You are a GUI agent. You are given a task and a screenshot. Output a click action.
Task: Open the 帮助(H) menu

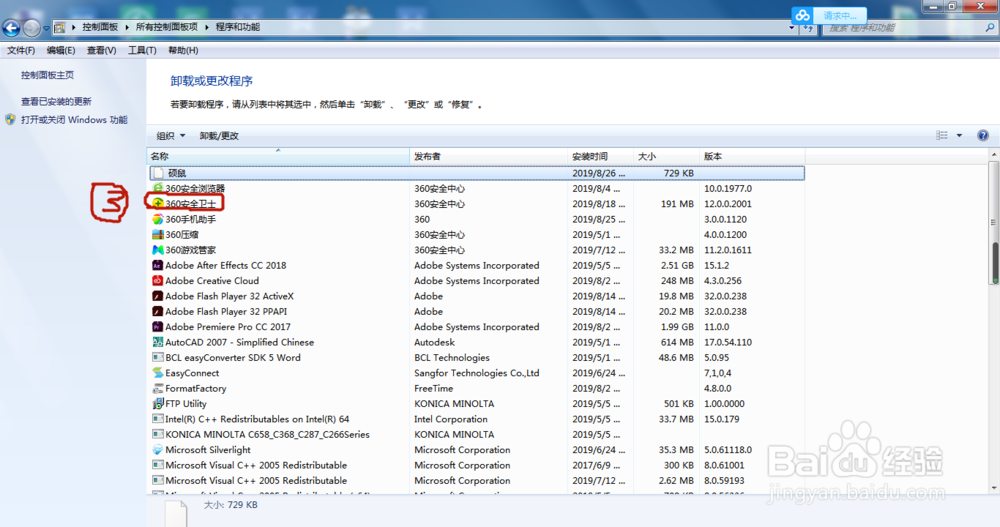183,50
